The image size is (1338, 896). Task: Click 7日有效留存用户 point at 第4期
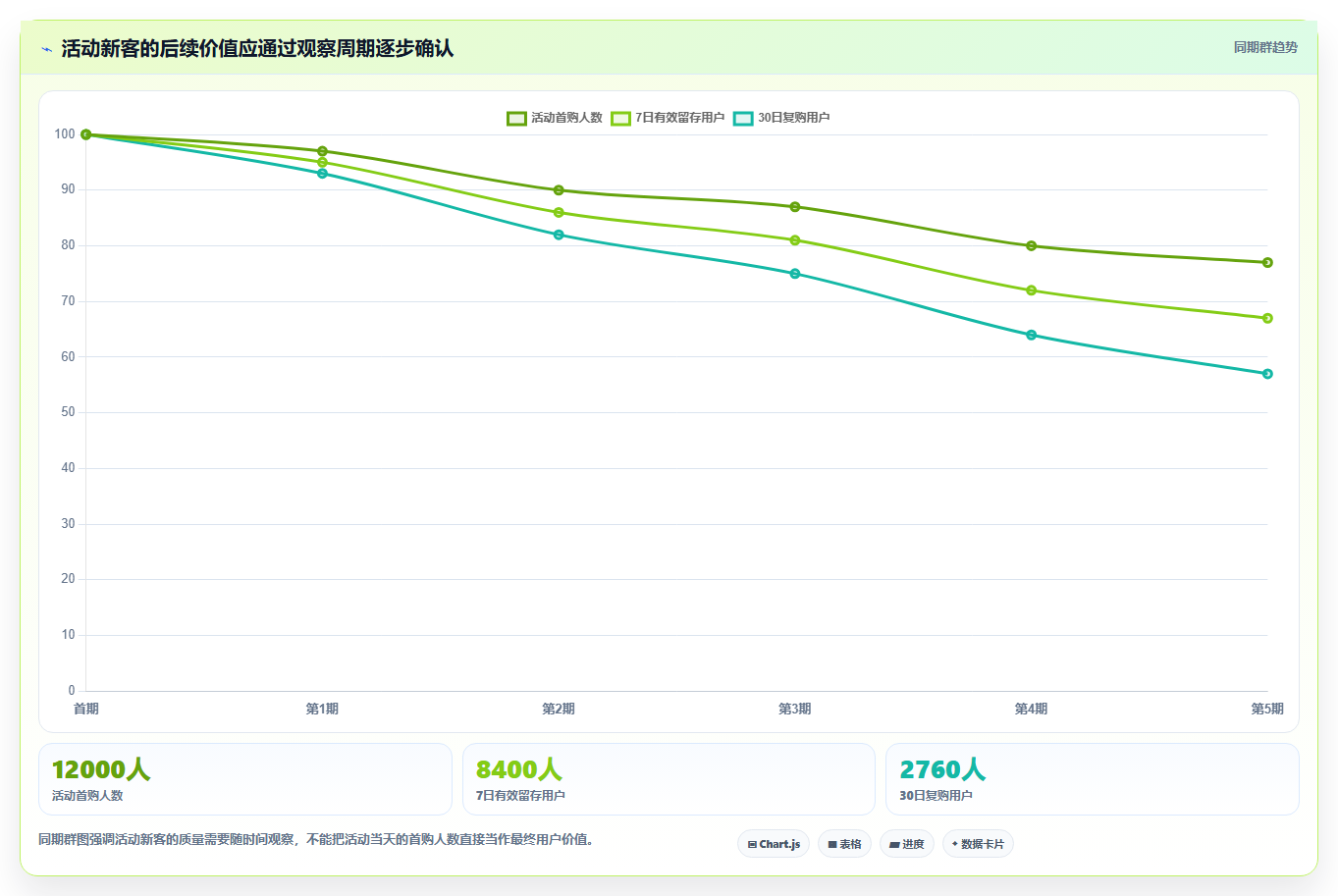point(1031,290)
